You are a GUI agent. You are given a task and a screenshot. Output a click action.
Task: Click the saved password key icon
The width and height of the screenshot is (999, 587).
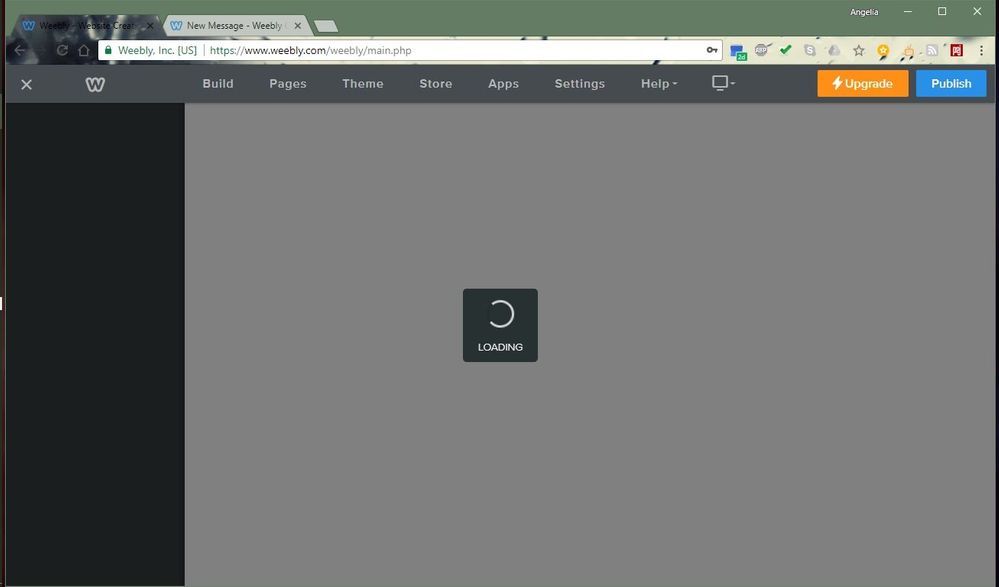[712, 50]
